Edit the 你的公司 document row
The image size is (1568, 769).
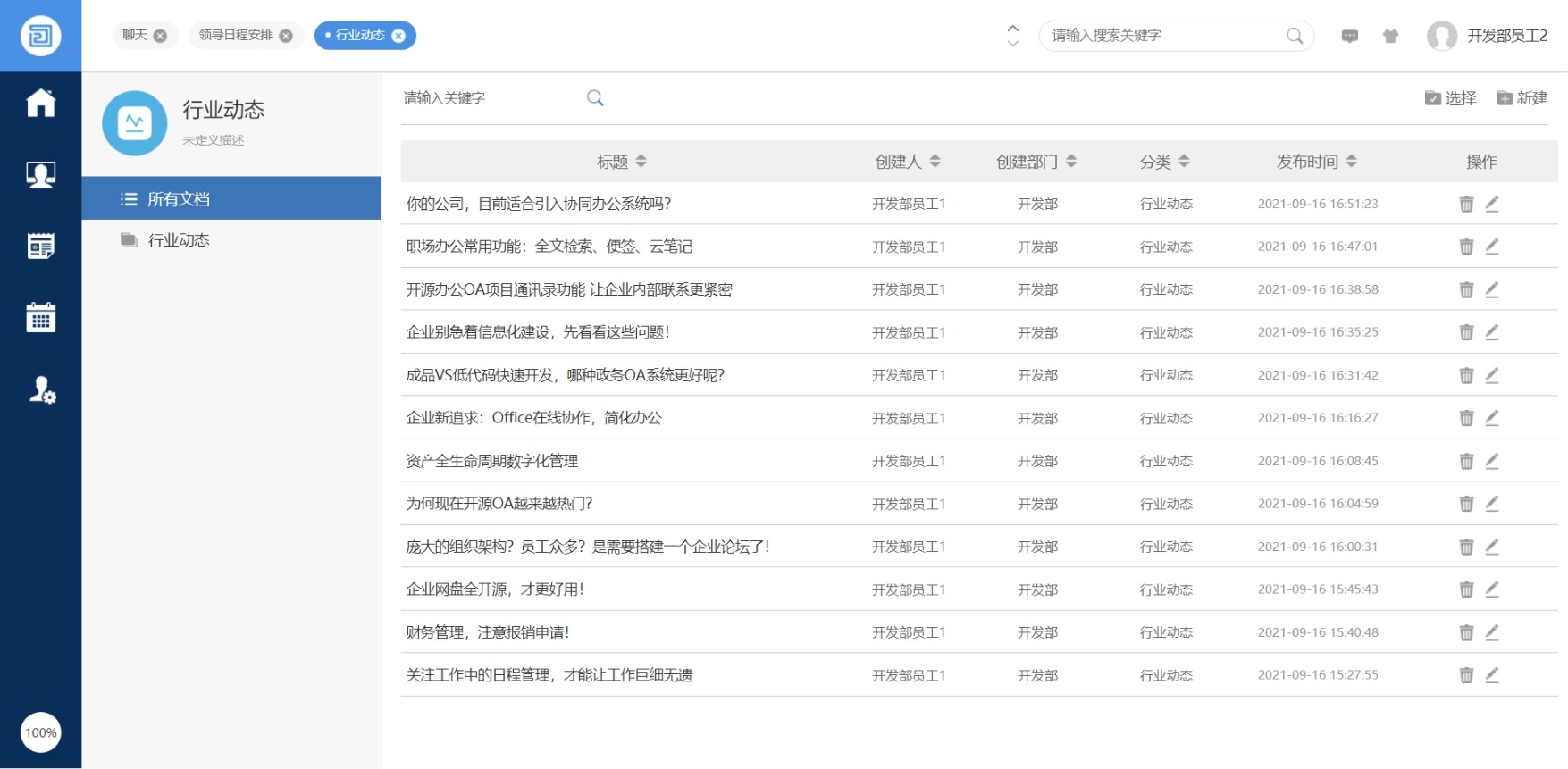(1492, 204)
